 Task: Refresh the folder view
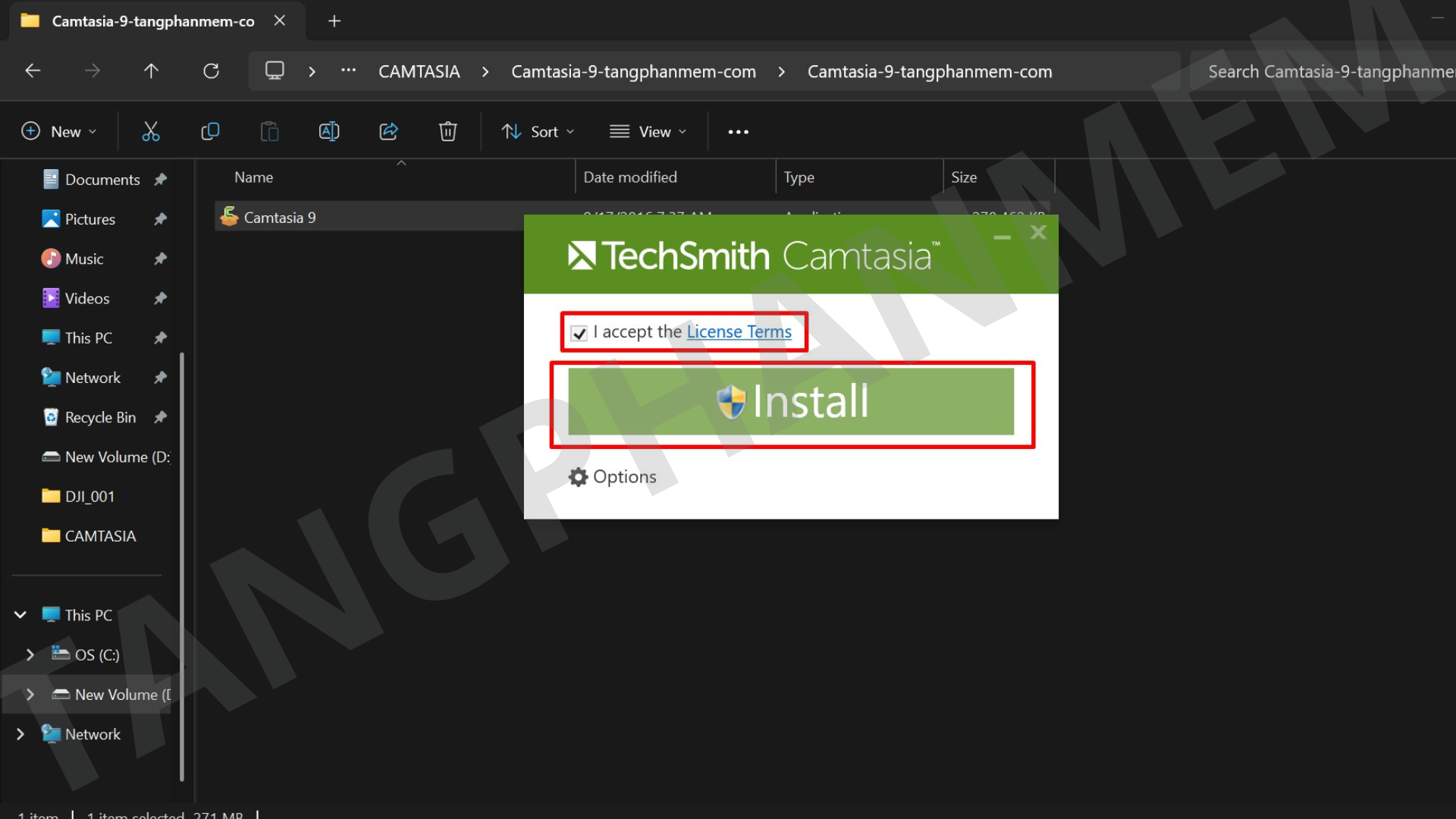pos(211,71)
